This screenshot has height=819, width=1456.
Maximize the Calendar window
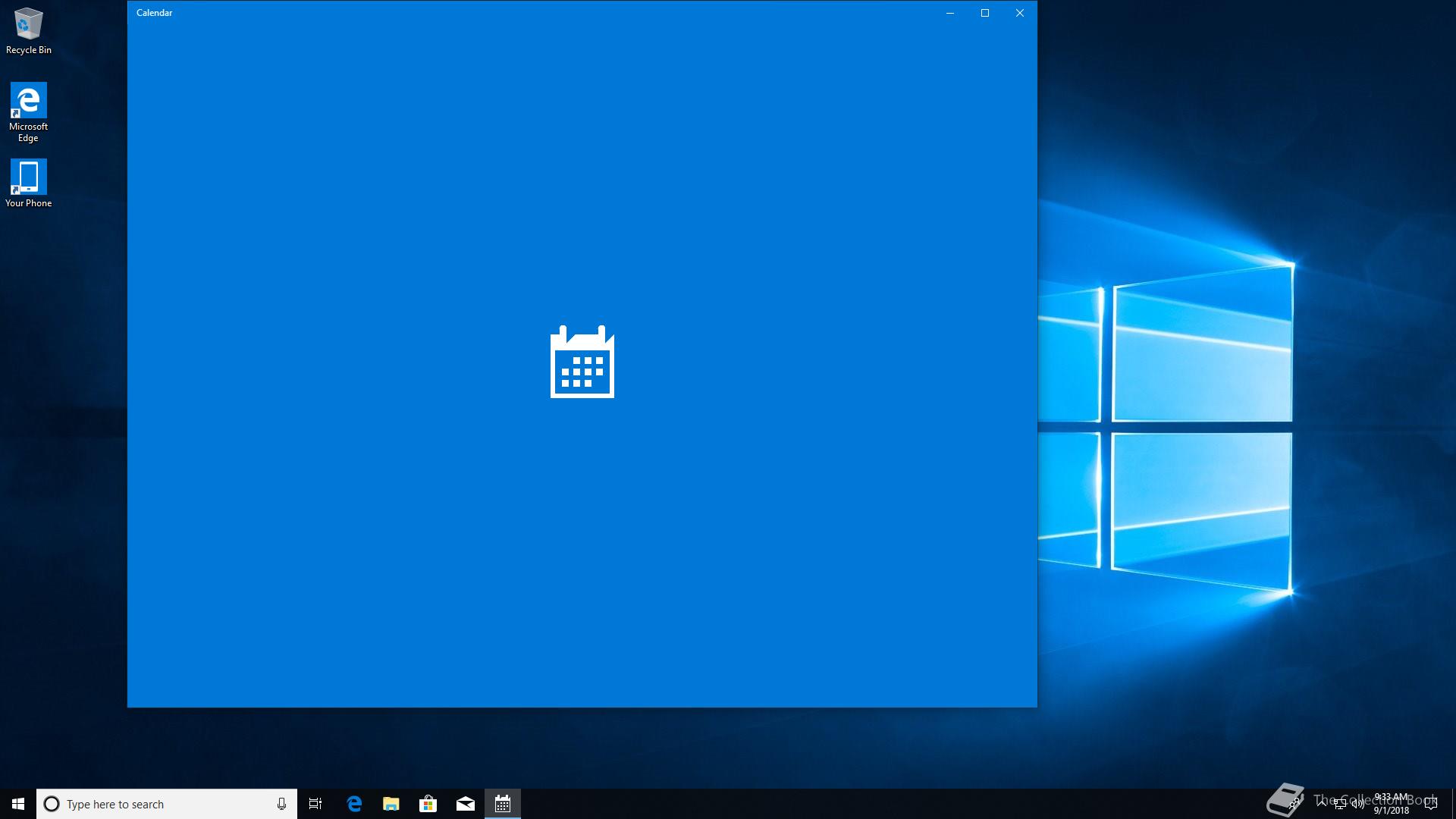pyautogui.click(x=985, y=13)
